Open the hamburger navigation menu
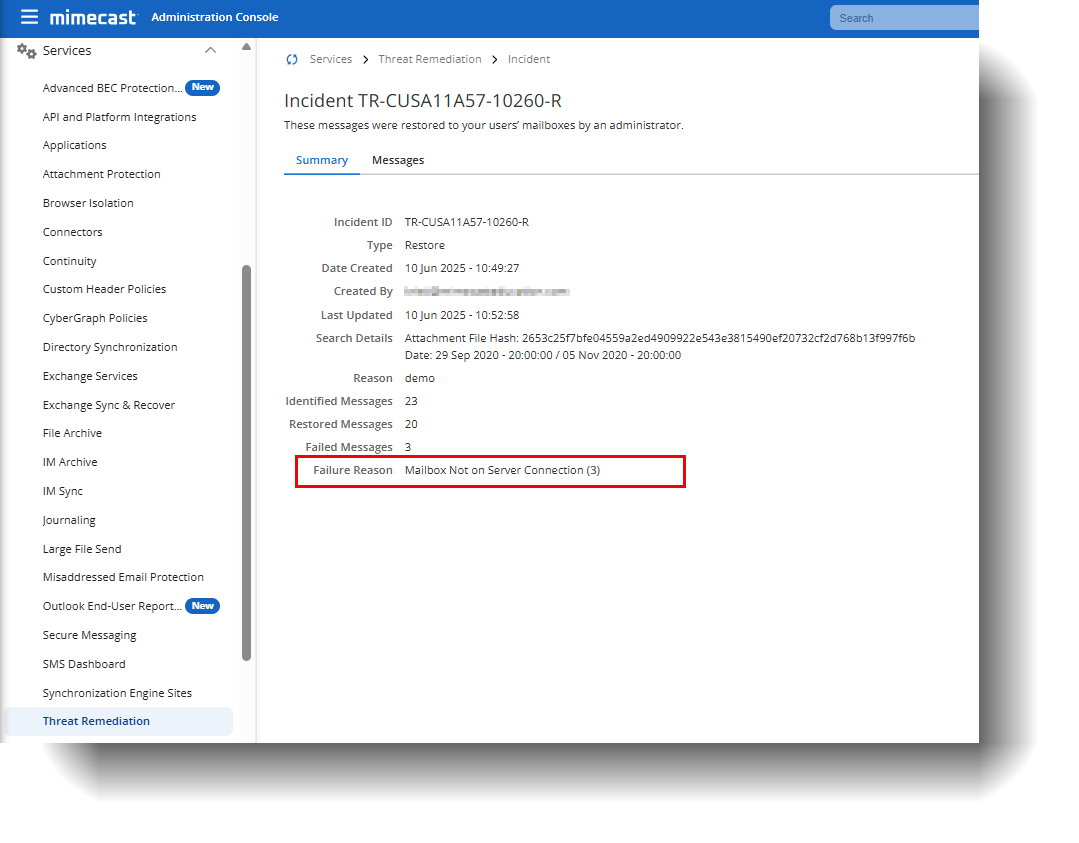The width and height of the screenshot is (1079, 843). click(x=29, y=17)
